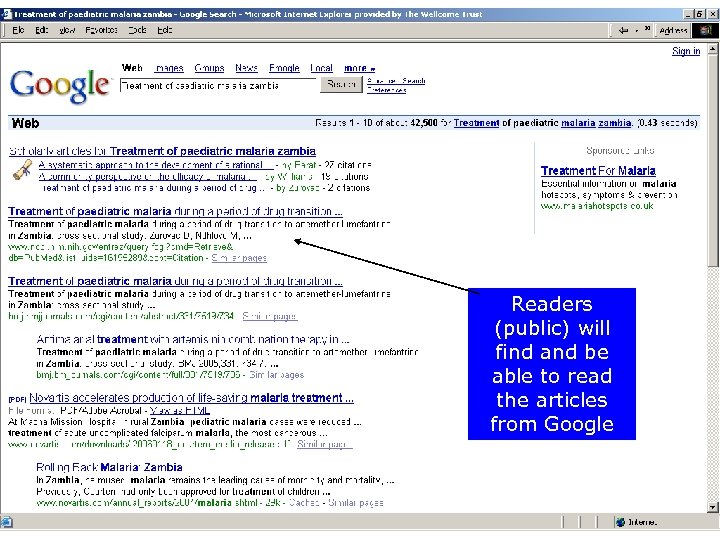This screenshot has height=540, width=720.
Task: Open Similar pages for the PubMed result
Action: pos(239,258)
